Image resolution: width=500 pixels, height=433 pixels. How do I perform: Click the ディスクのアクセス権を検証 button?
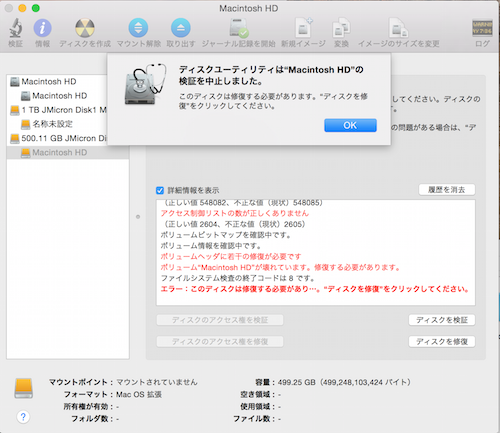click(x=220, y=320)
